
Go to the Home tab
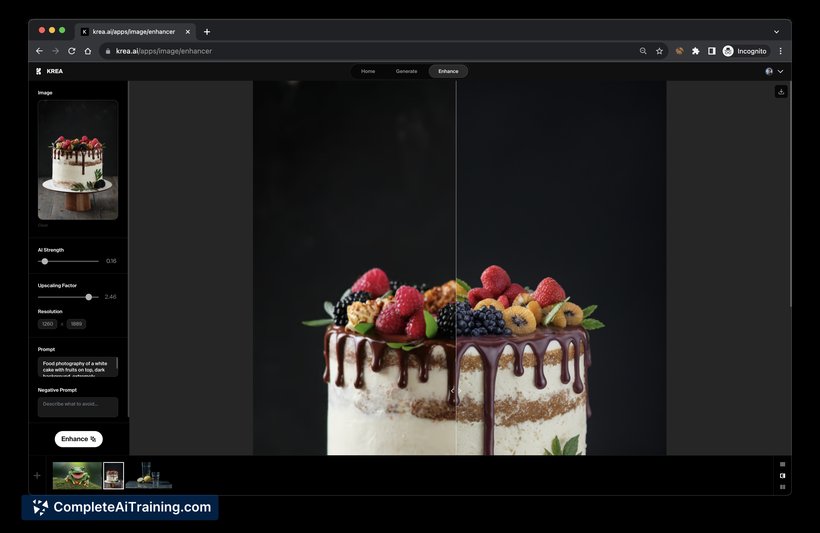tap(368, 71)
